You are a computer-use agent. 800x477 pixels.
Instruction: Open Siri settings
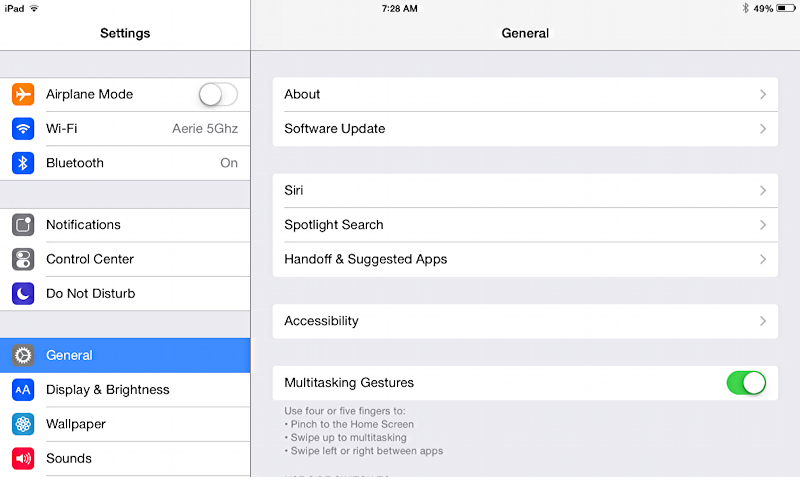coord(525,190)
